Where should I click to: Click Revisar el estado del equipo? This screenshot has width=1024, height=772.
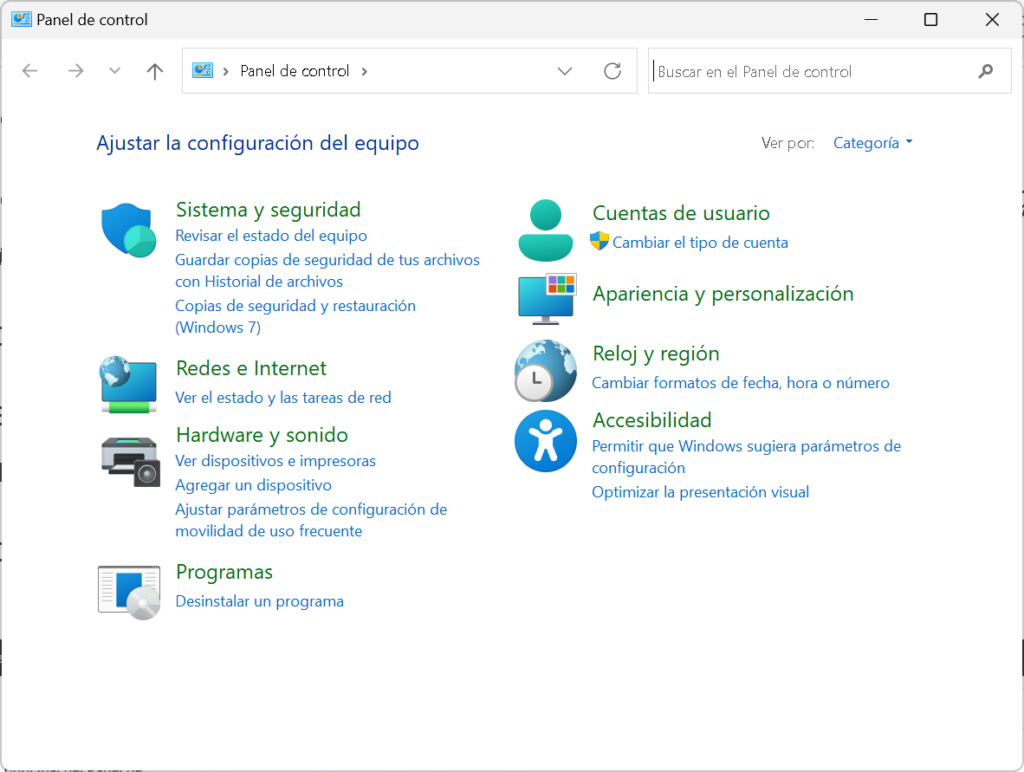(271, 235)
